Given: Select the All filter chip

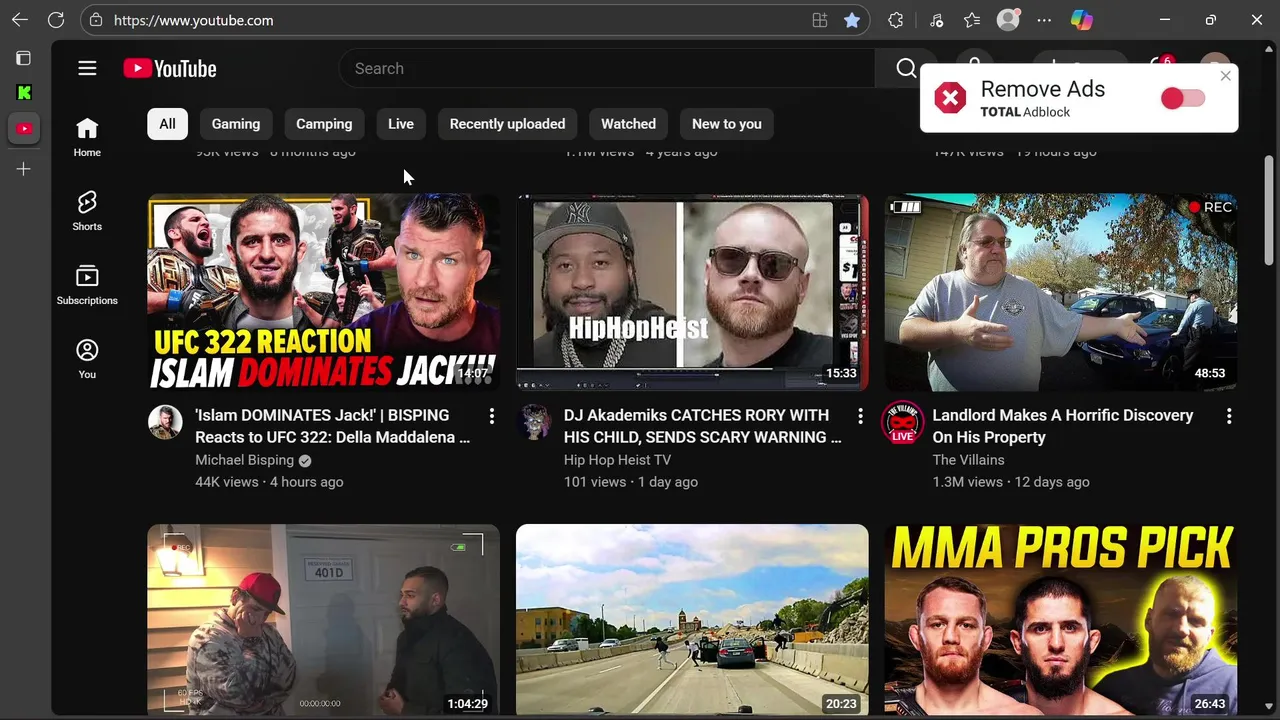Looking at the screenshot, I should click(x=167, y=124).
